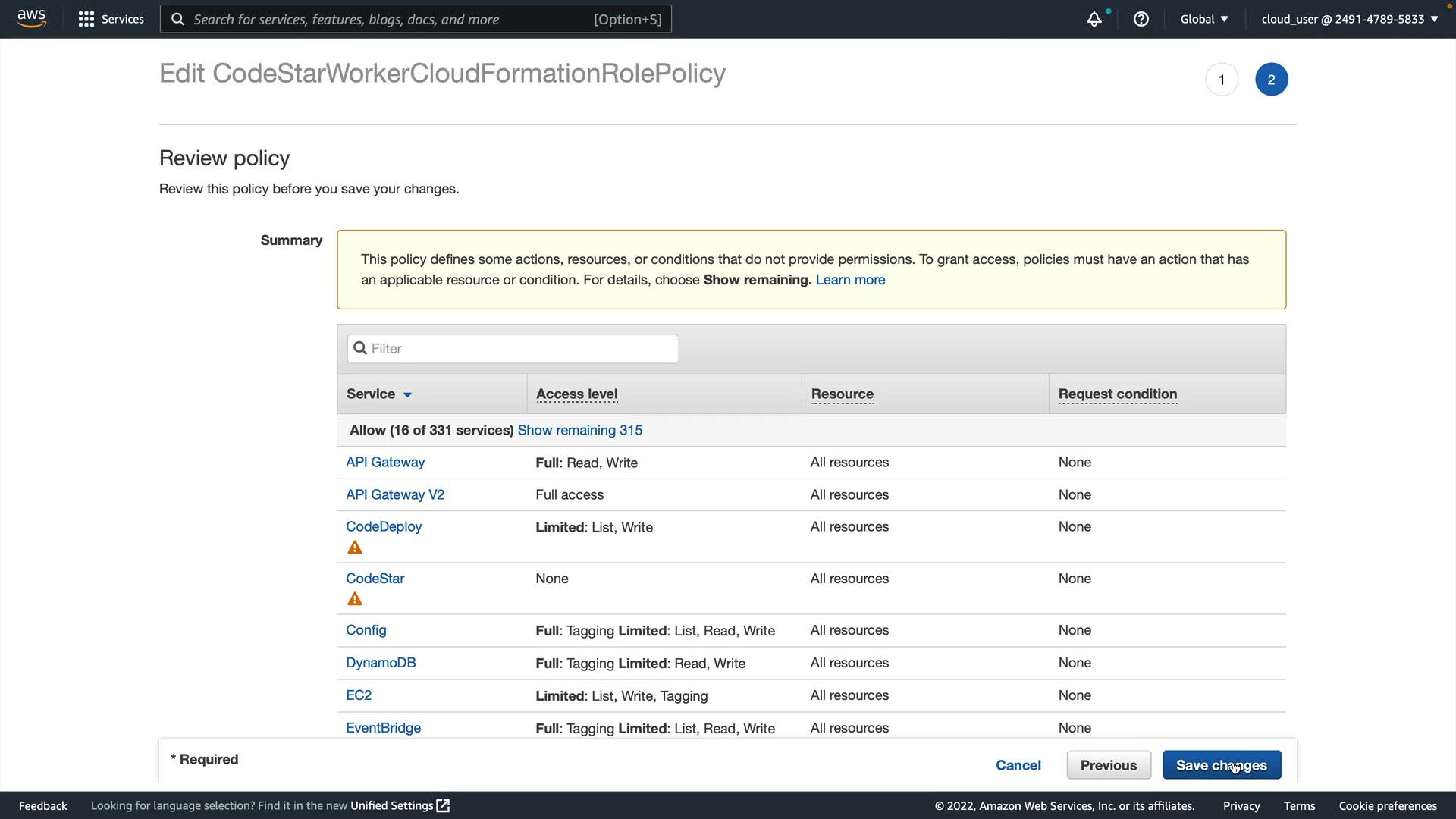Image resolution: width=1456 pixels, height=819 pixels.
Task: Click the help question mark icon
Action: pyautogui.click(x=1141, y=19)
